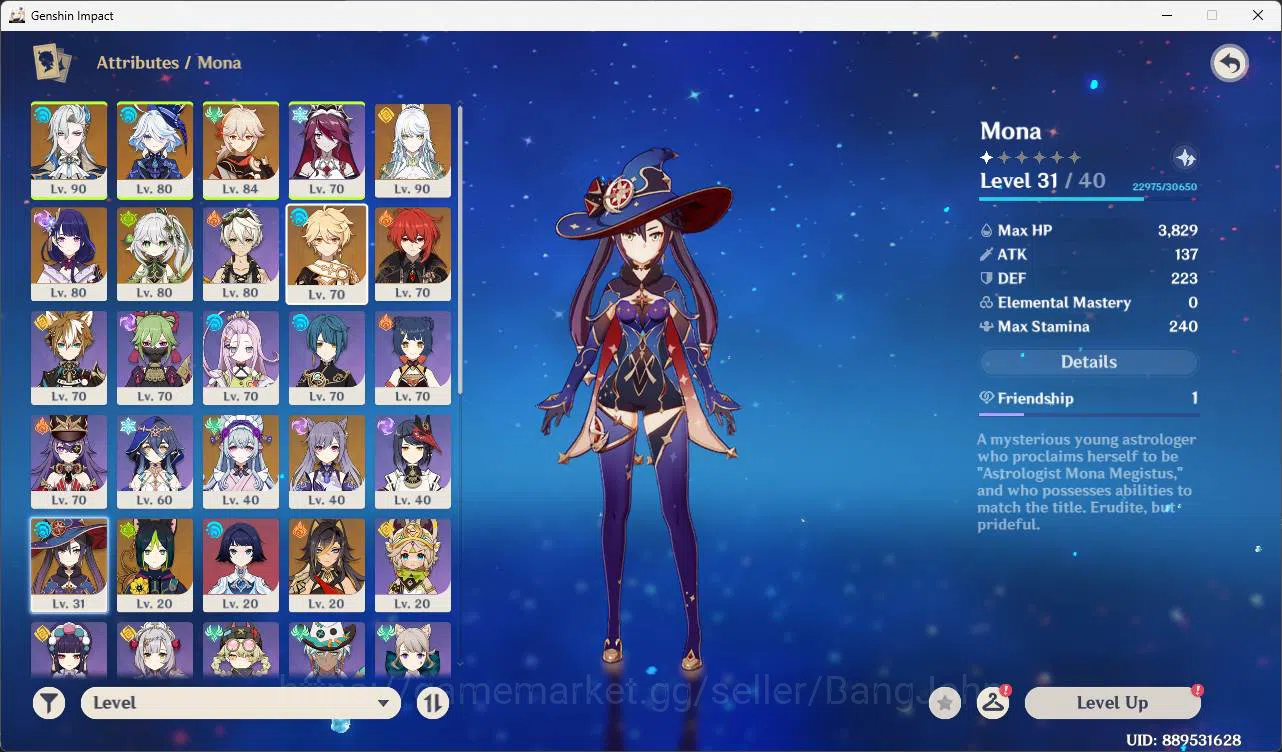Screen dimensions: 1282x752
Task: Select Xingqiu's Hydro character card
Action: click(x=327, y=358)
